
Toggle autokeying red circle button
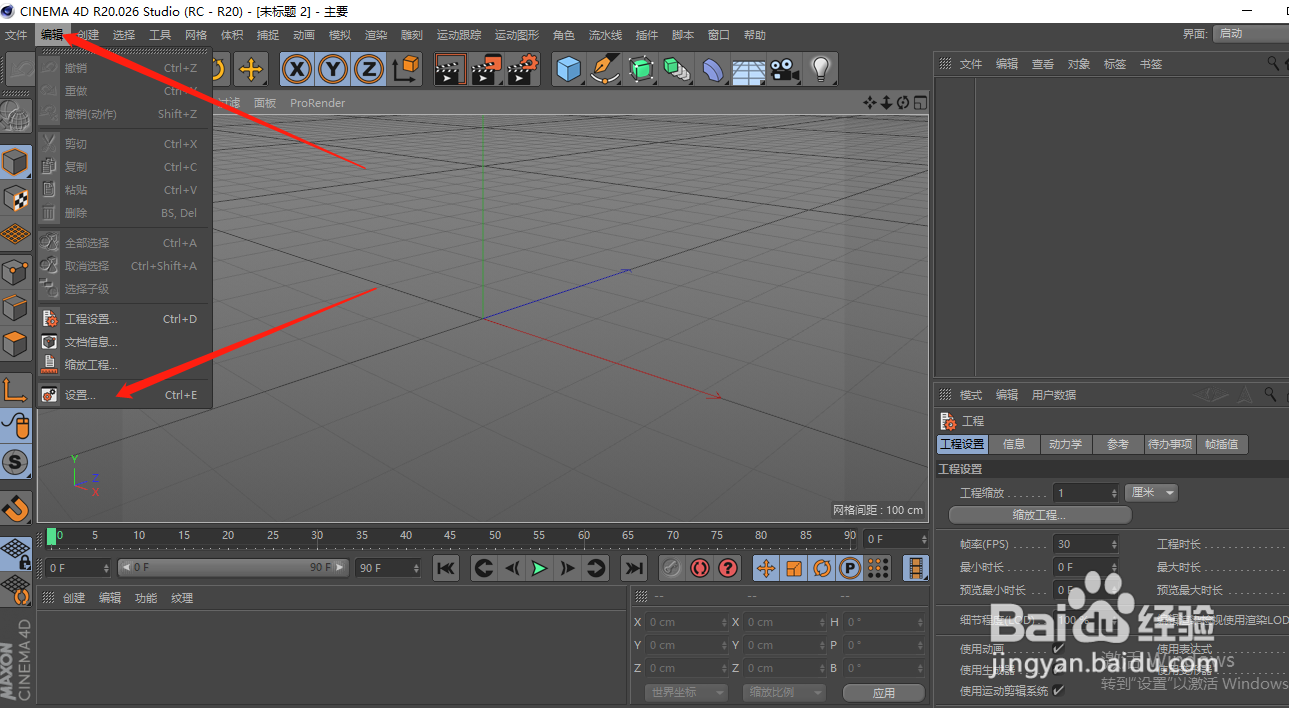700,568
